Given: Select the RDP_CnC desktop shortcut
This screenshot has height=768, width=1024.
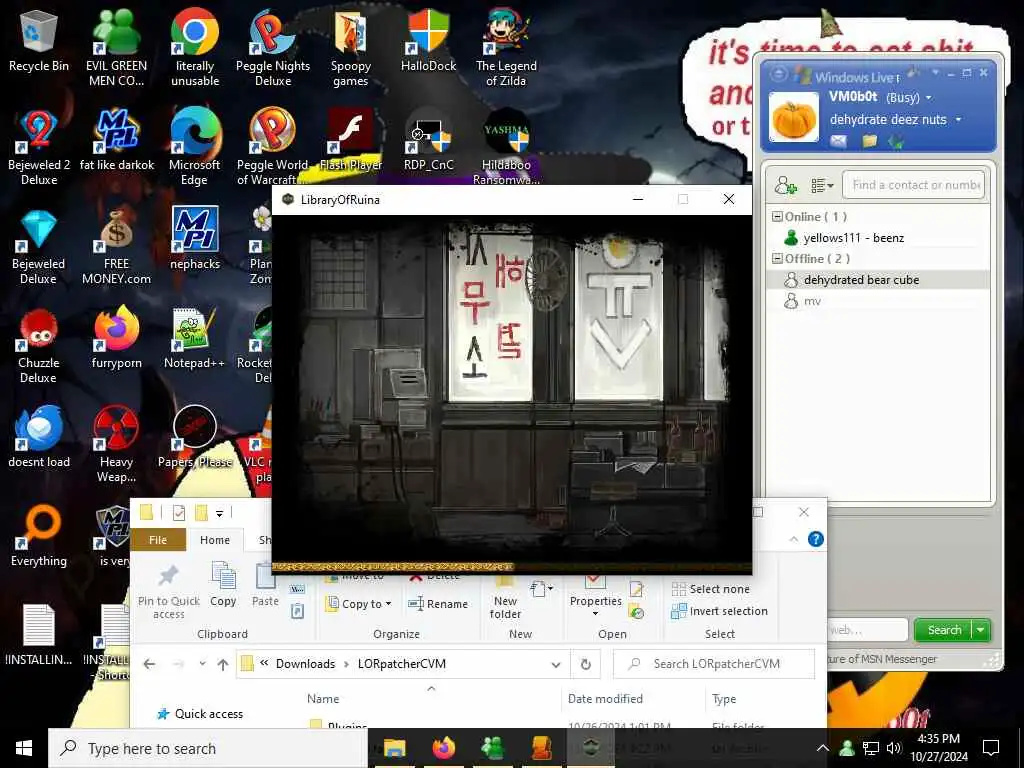Looking at the screenshot, I should [428, 140].
